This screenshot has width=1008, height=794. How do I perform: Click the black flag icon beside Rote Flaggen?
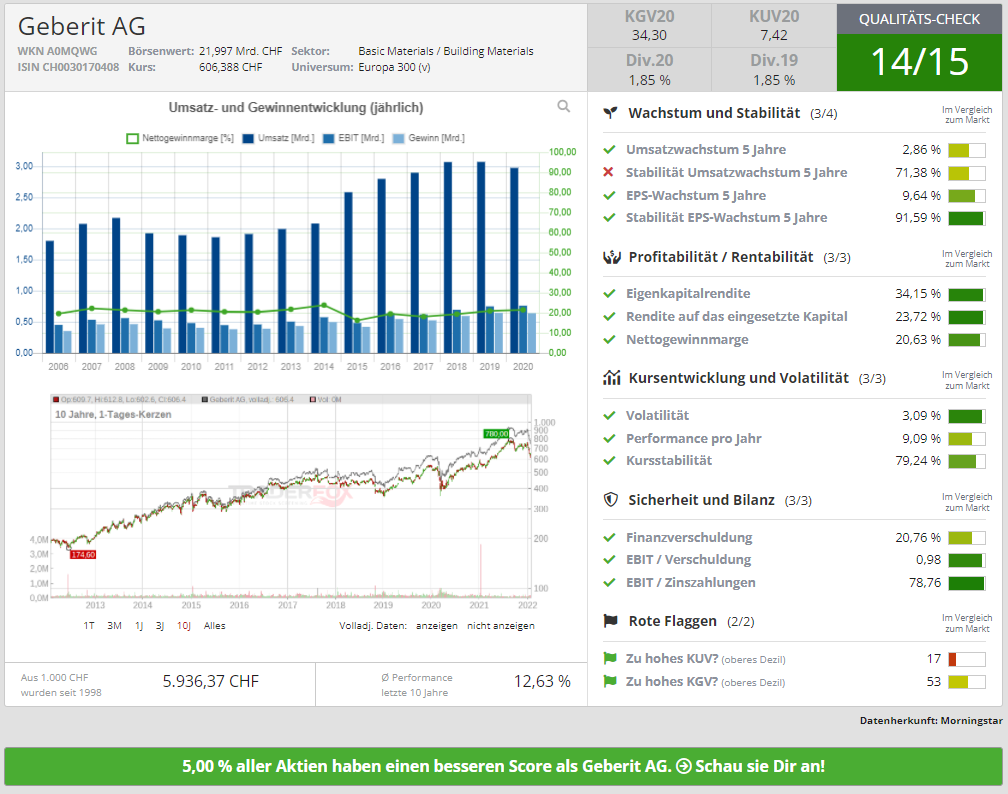tap(611, 620)
